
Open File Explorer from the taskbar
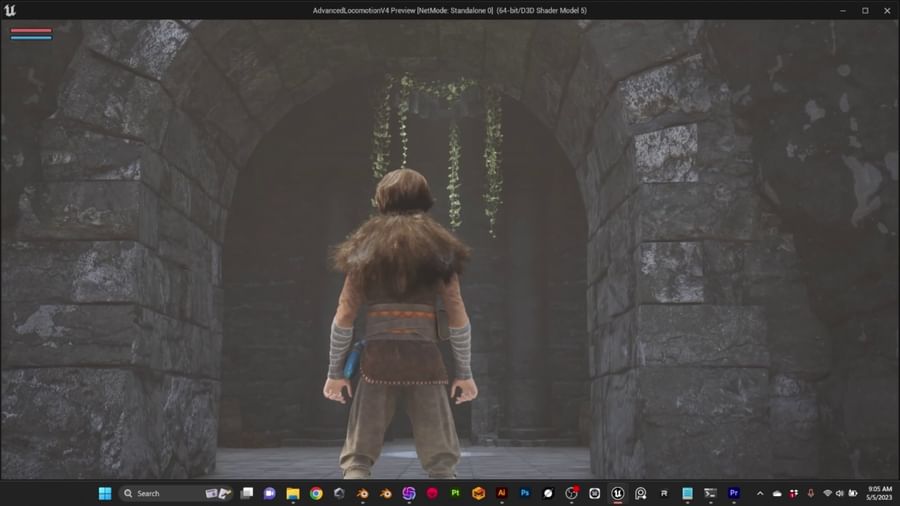293,493
